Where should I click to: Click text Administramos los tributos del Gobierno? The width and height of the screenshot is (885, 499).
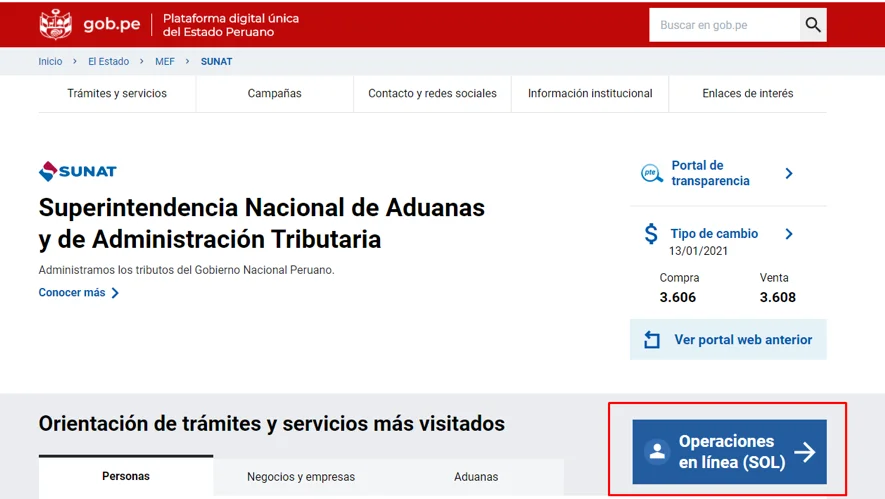pos(186,270)
